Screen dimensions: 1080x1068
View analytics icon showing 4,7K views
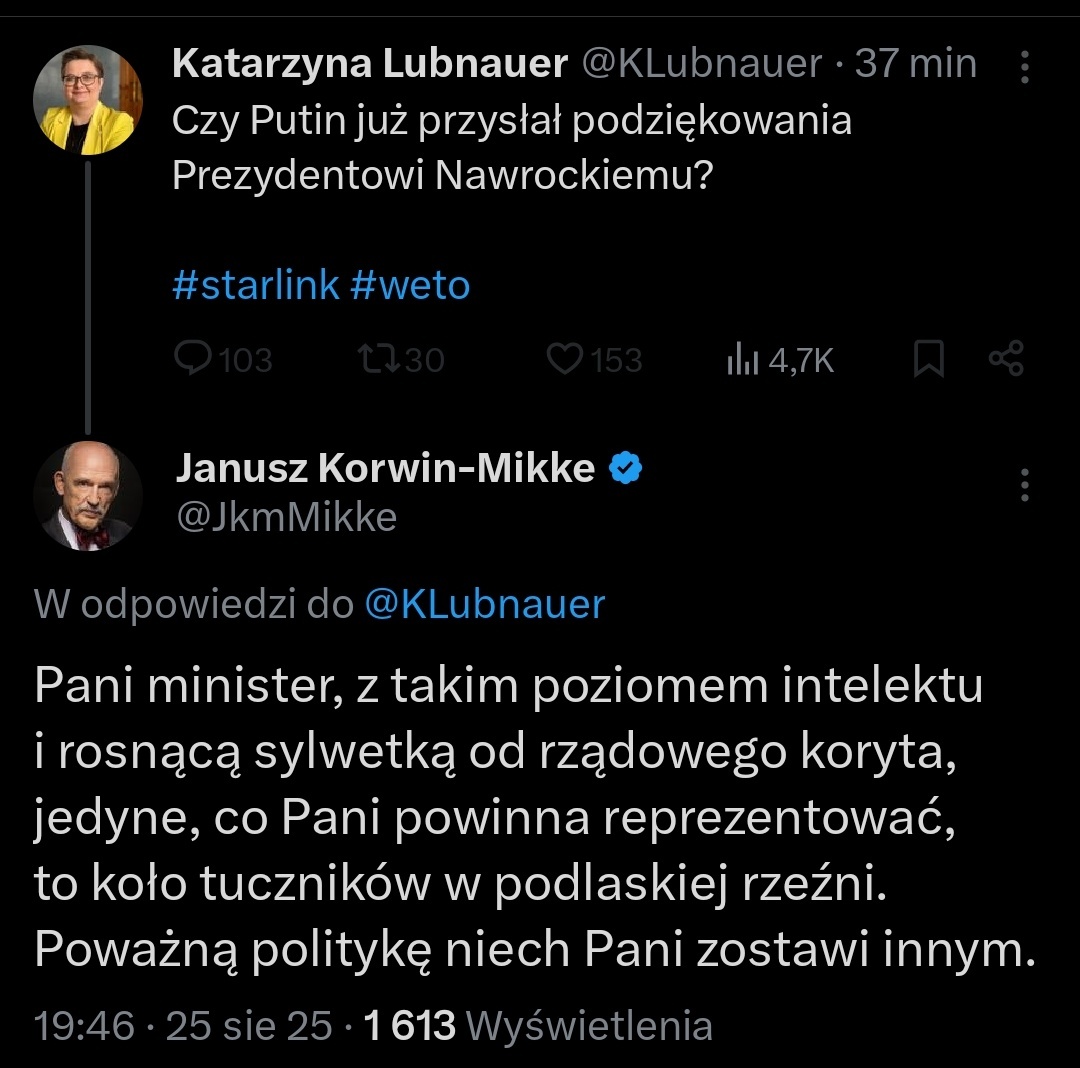(740, 360)
